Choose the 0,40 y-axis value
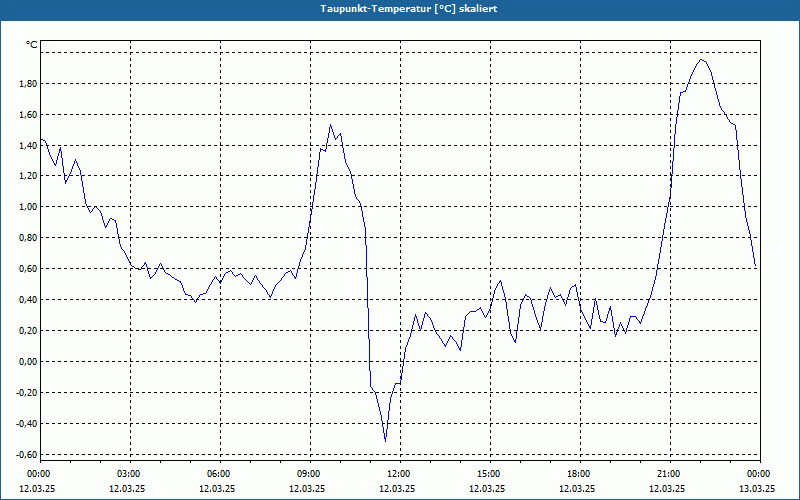The width and height of the screenshot is (800, 500). click(x=28, y=299)
